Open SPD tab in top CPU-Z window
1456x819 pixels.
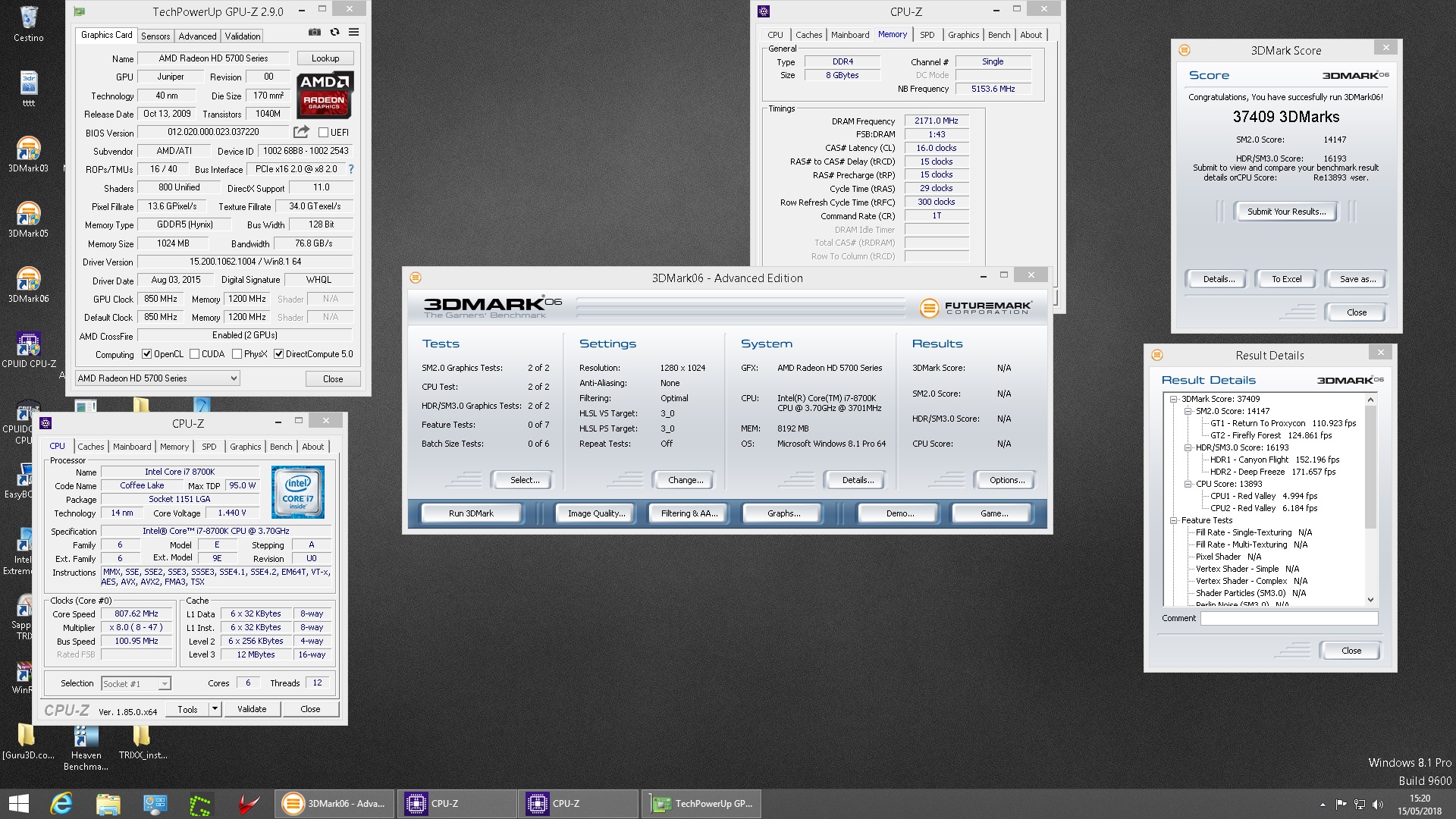[x=927, y=35]
